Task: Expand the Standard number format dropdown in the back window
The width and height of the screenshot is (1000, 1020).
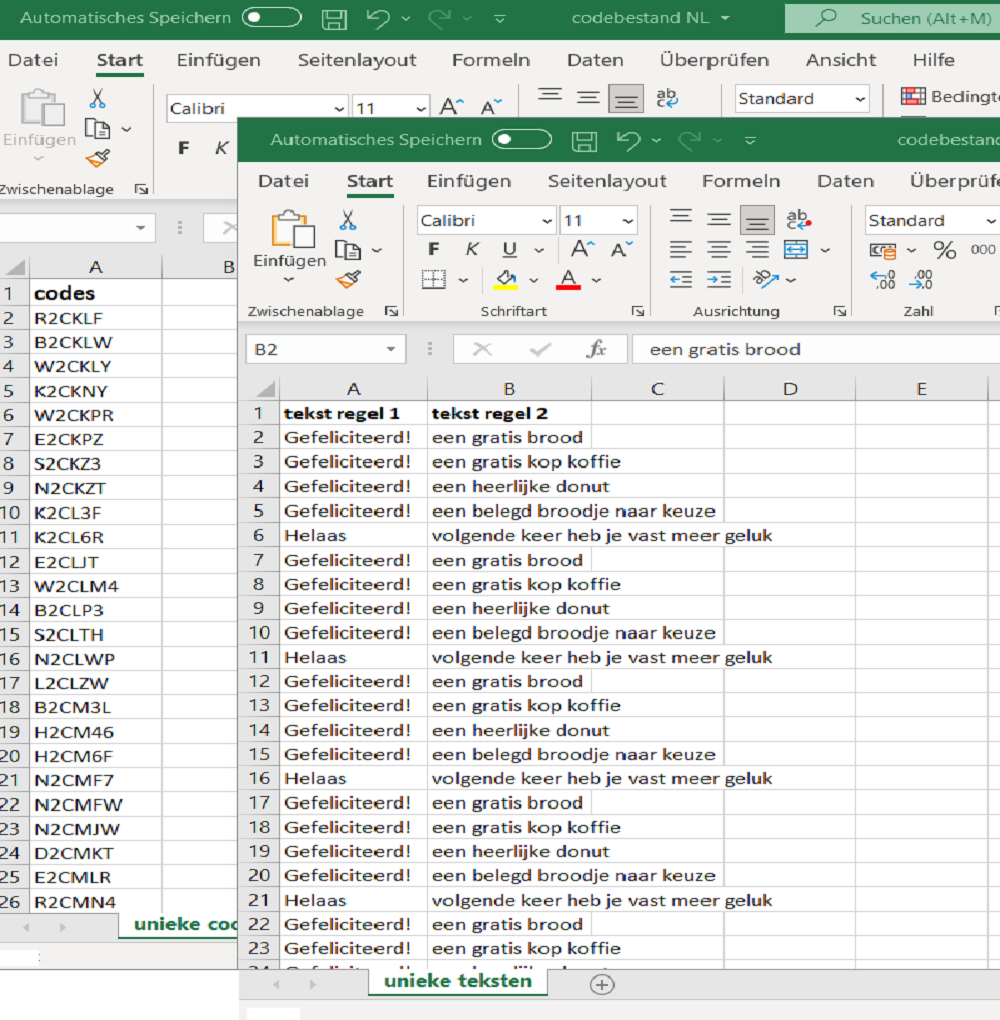Action: (x=860, y=99)
